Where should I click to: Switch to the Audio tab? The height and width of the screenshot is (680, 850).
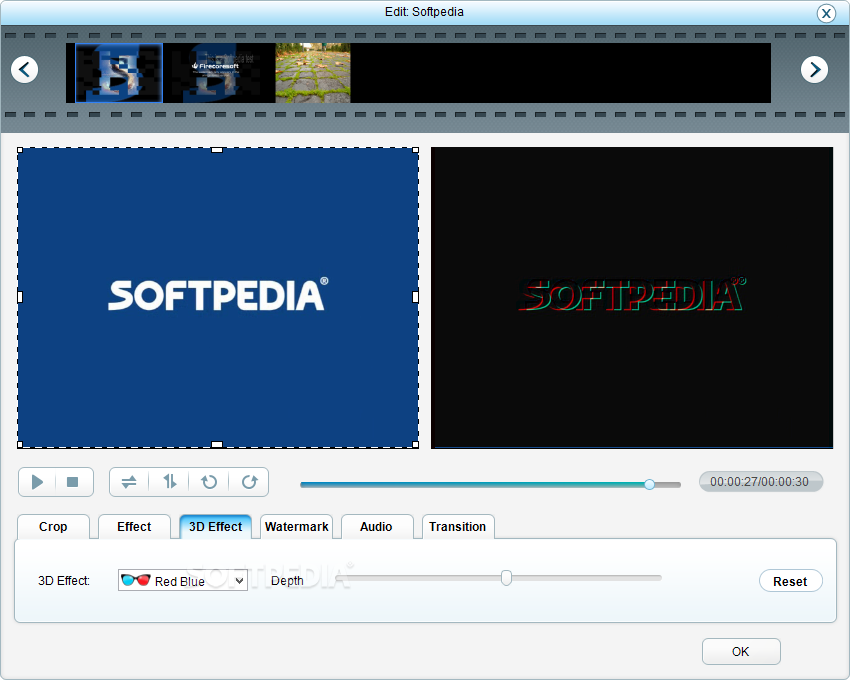click(x=376, y=527)
